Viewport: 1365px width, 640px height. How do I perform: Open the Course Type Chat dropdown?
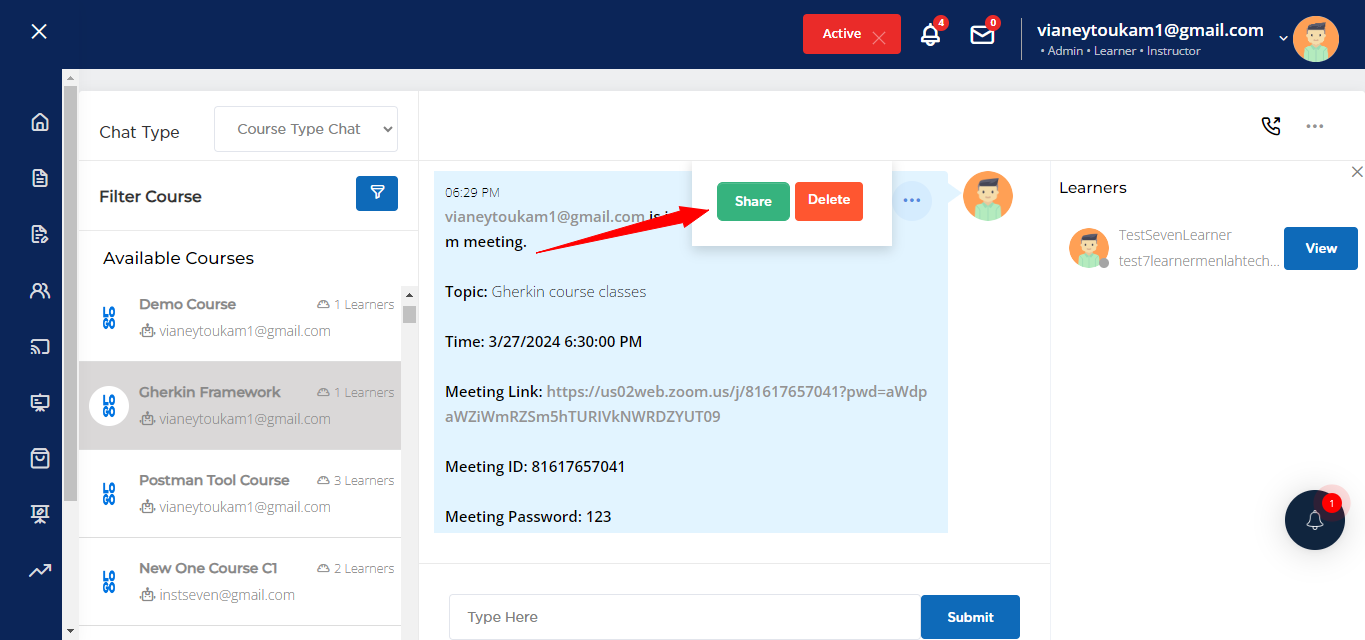(306, 129)
